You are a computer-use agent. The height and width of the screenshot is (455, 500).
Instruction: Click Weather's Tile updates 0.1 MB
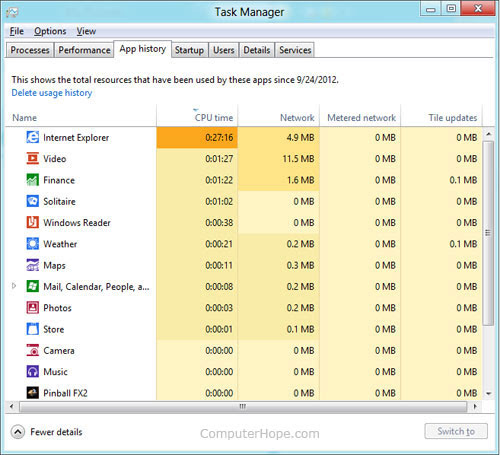[463, 244]
